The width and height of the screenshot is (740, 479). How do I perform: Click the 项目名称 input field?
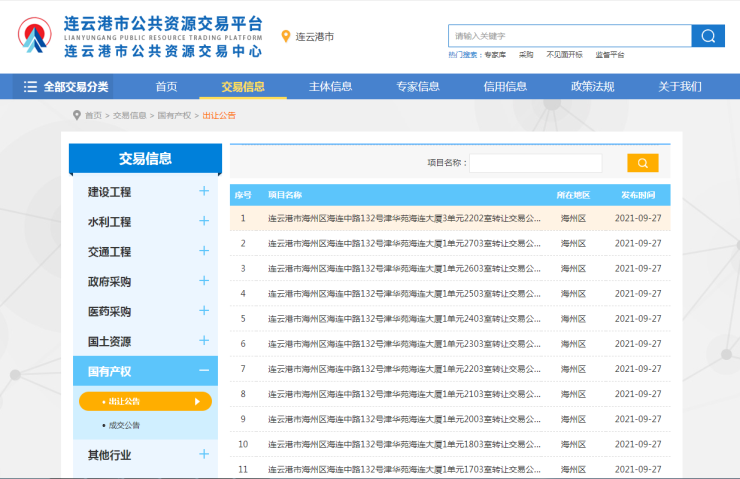[x=536, y=163]
